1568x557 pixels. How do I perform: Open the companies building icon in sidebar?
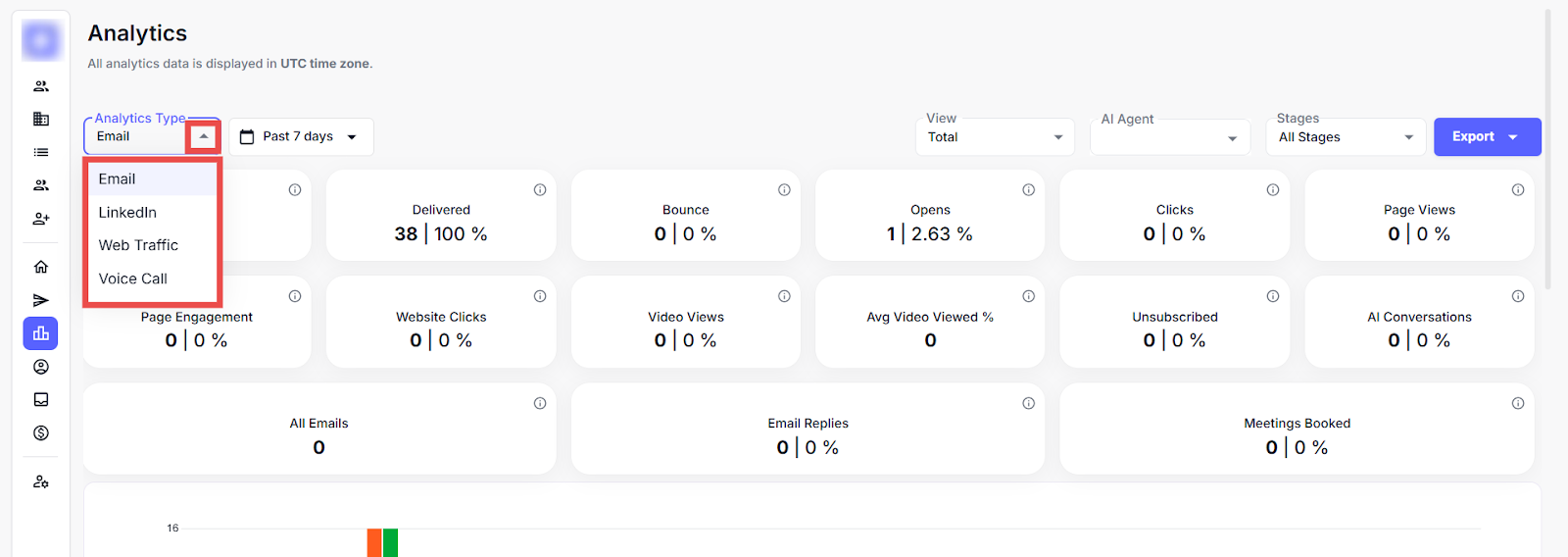coord(41,120)
